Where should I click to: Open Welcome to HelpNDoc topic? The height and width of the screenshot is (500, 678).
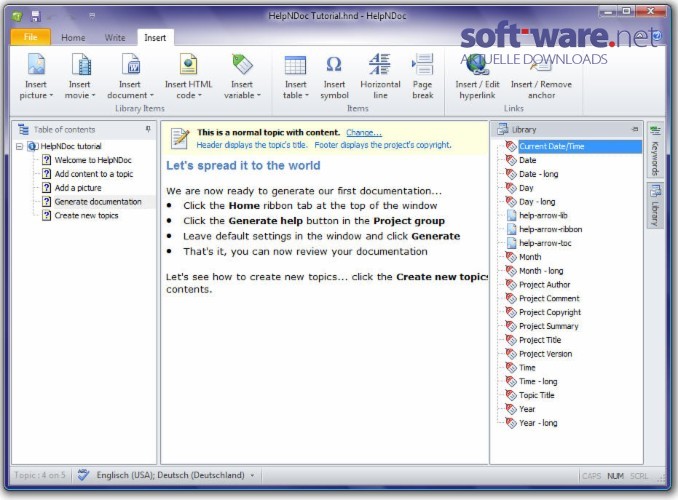click(x=93, y=160)
